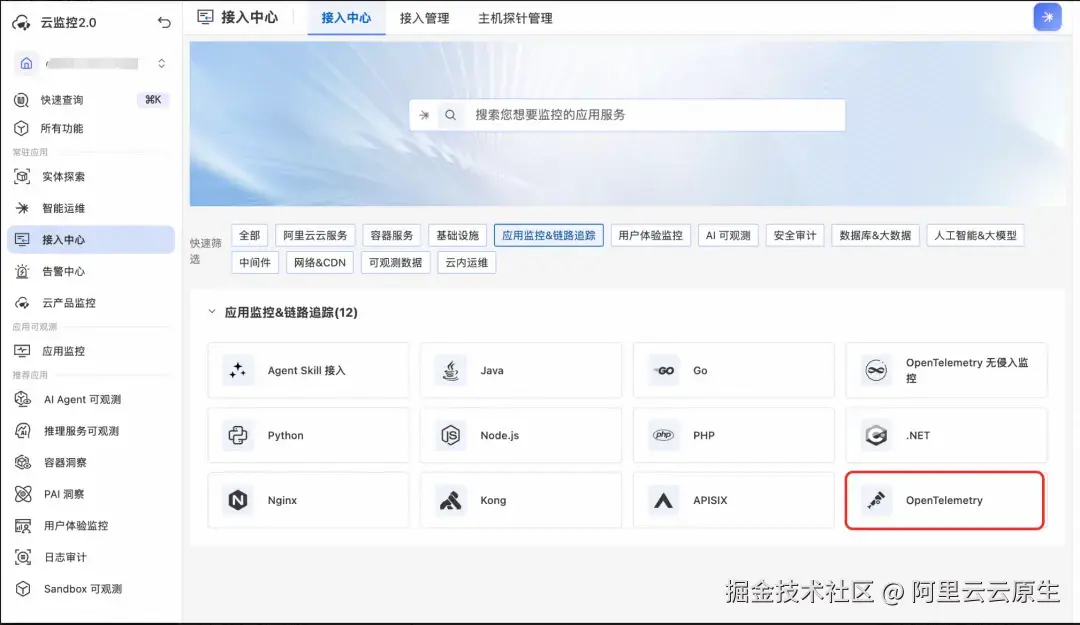
Task: Open the Java integration card
Action: [x=521, y=371]
